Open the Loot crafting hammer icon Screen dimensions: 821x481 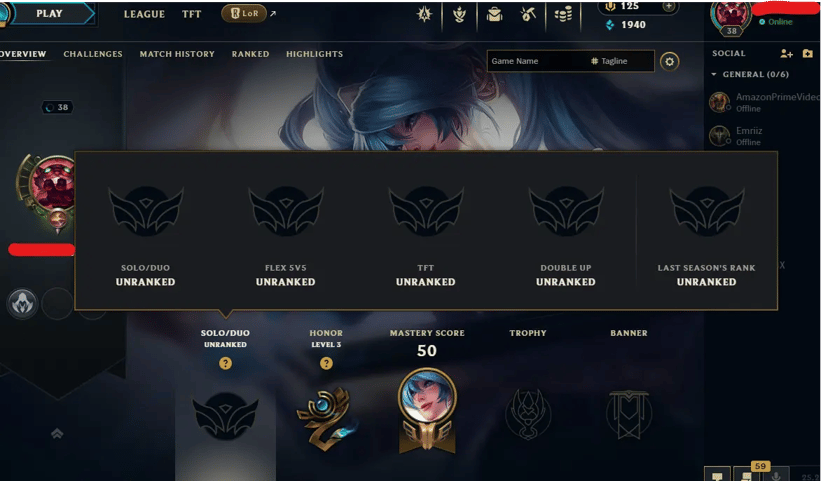pyautogui.click(x=528, y=14)
